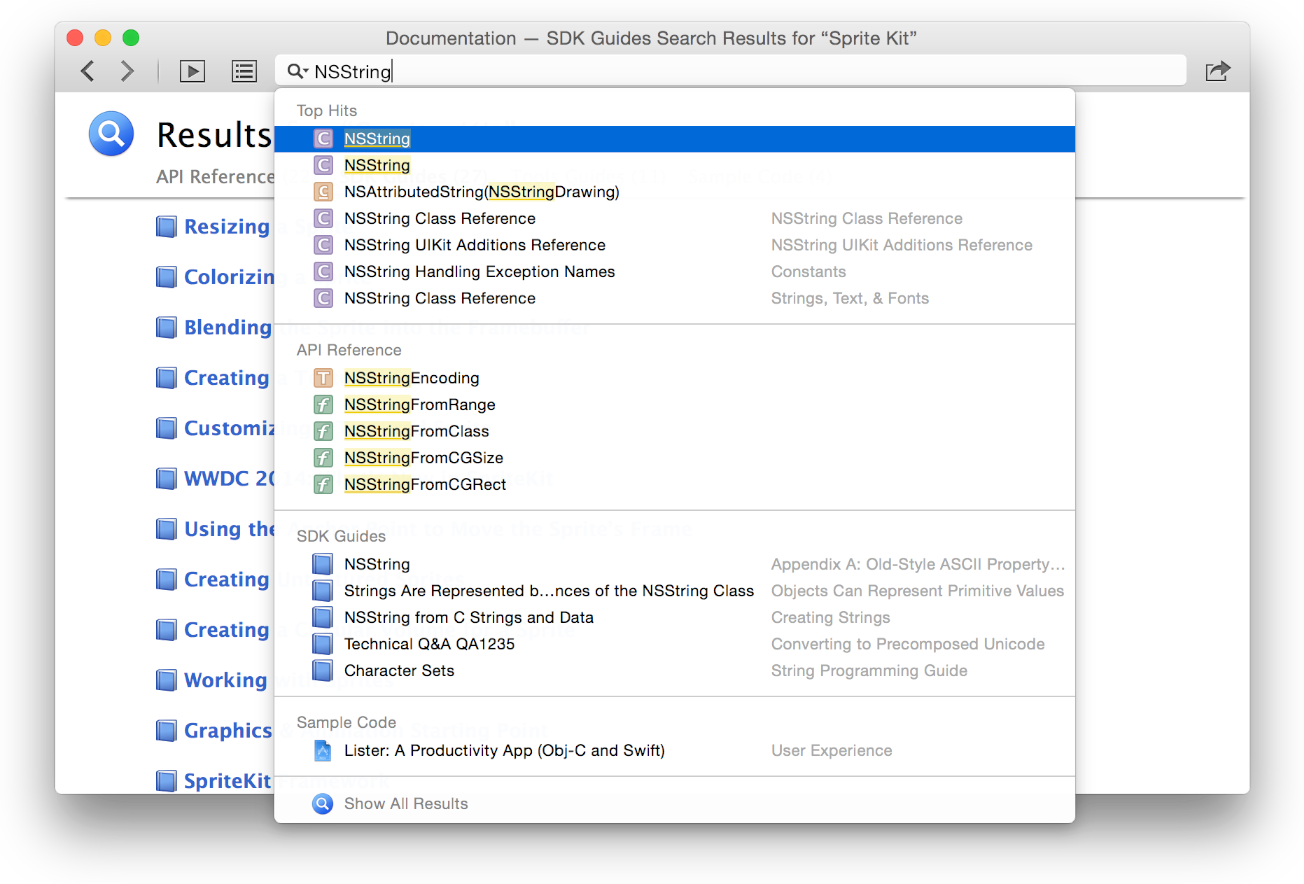Image resolution: width=1304 pixels, height=884 pixels.
Task: Open the Colorizing link in background results
Action: 229,277
